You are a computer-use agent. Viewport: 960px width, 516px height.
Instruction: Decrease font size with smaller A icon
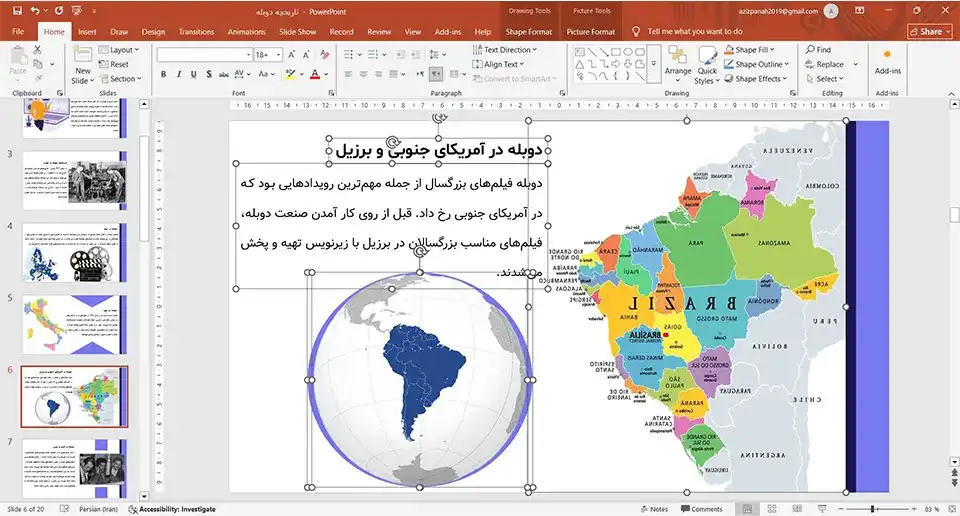(306, 54)
